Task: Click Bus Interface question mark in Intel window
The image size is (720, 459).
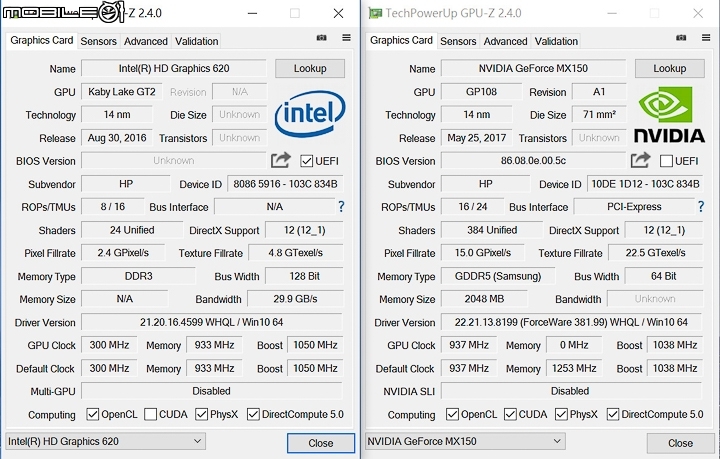Action: click(341, 207)
